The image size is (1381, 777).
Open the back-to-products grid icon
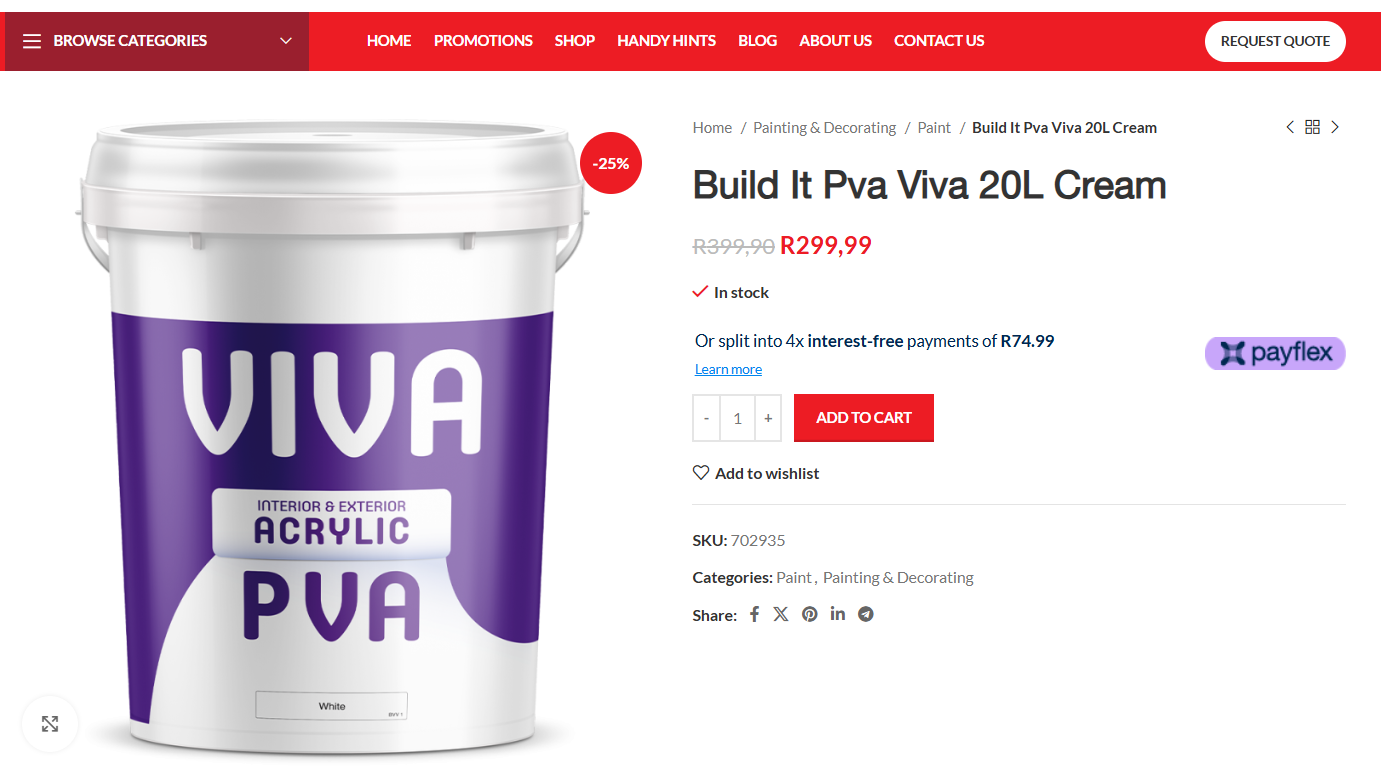pyautogui.click(x=1312, y=127)
